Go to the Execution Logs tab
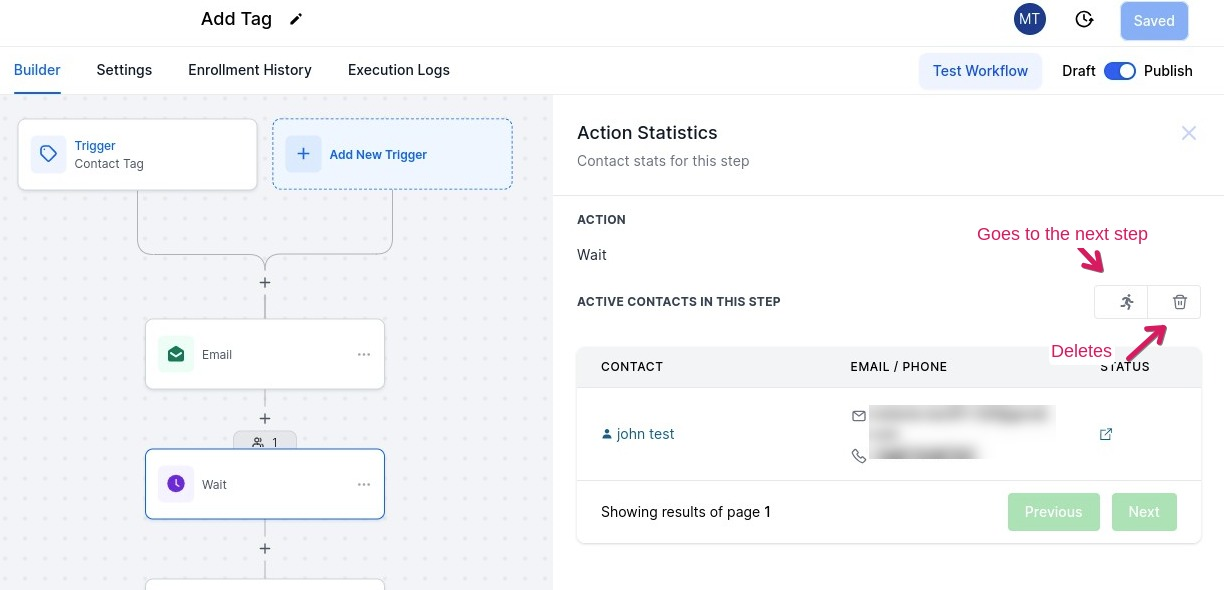1224x590 pixels. (398, 70)
